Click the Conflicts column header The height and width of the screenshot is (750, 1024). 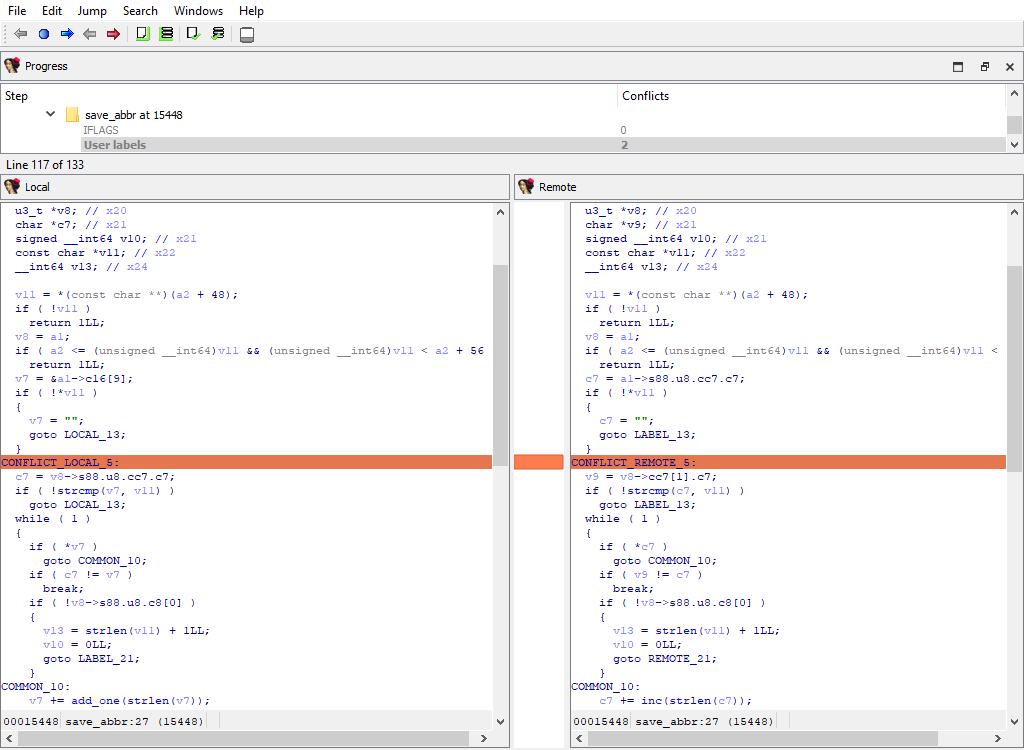(645, 96)
